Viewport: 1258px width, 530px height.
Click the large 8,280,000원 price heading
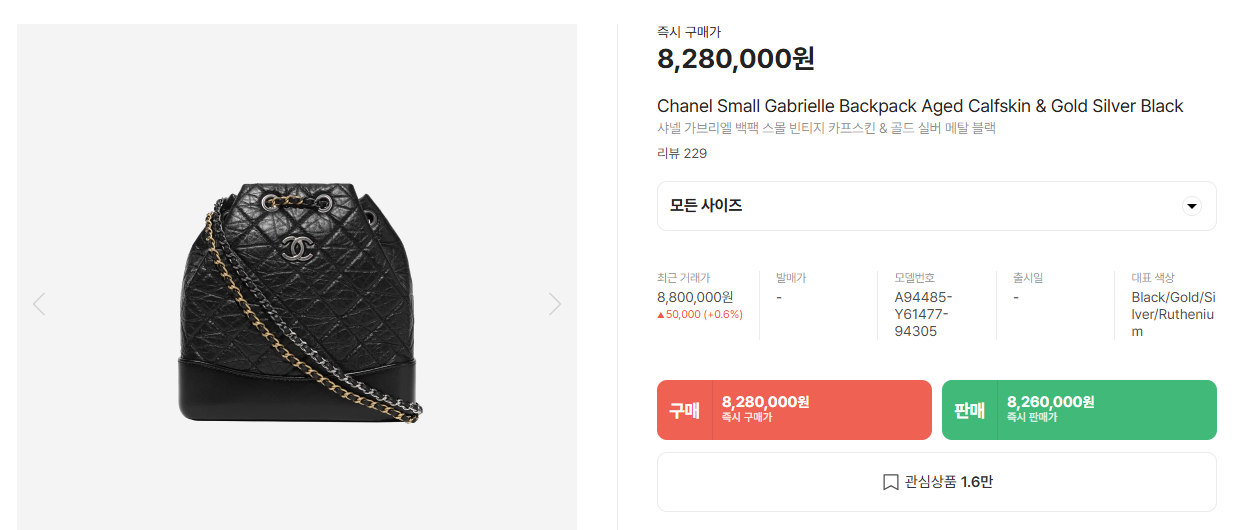[x=735, y=59]
